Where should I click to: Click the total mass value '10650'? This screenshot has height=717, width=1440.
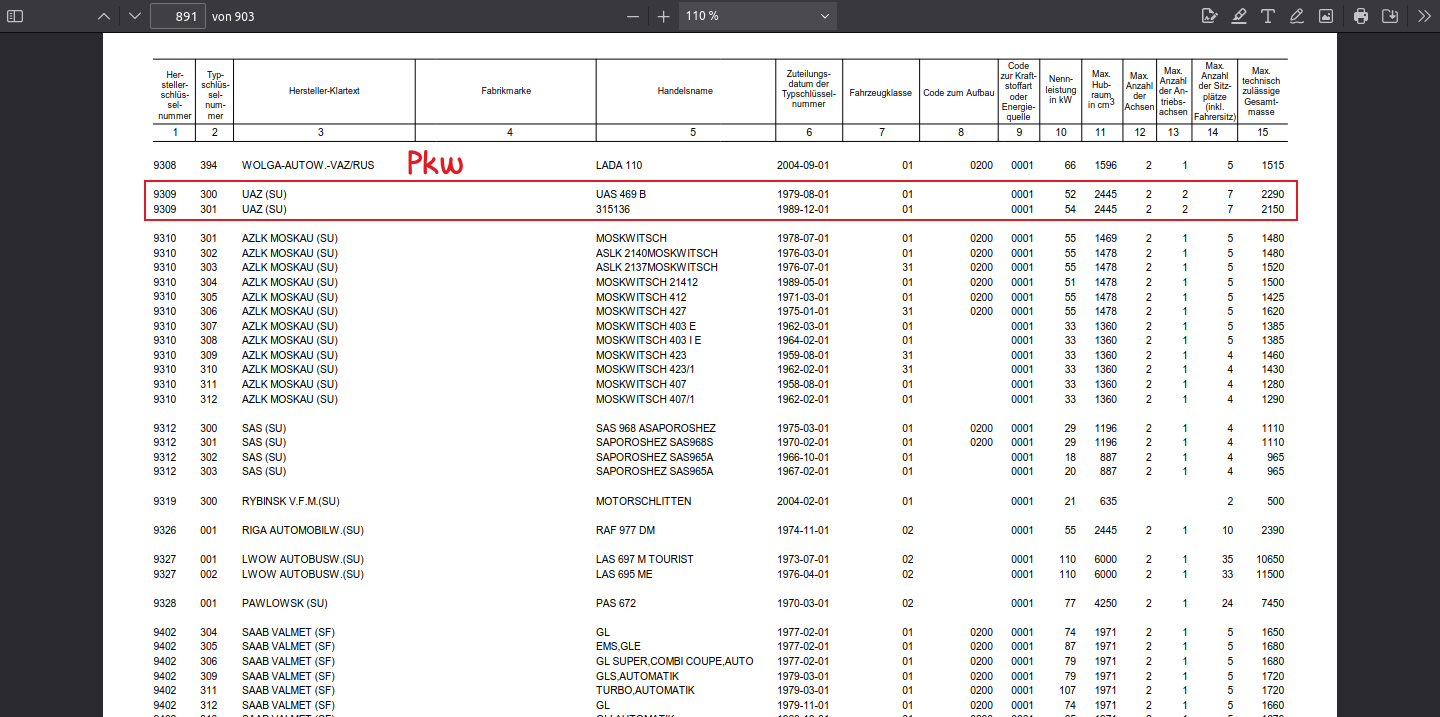1270,559
